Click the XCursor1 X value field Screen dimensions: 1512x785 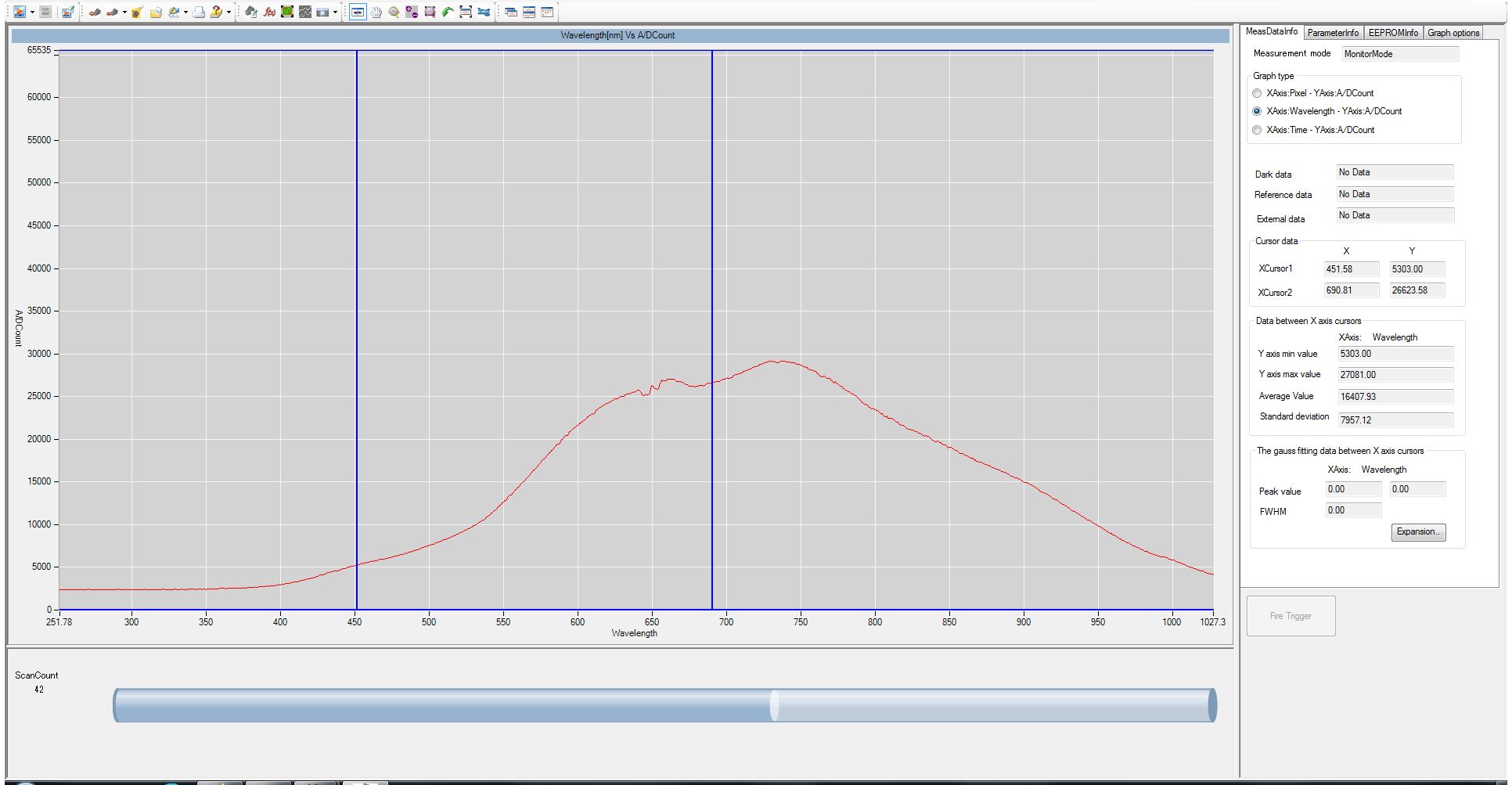tap(1351, 269)
